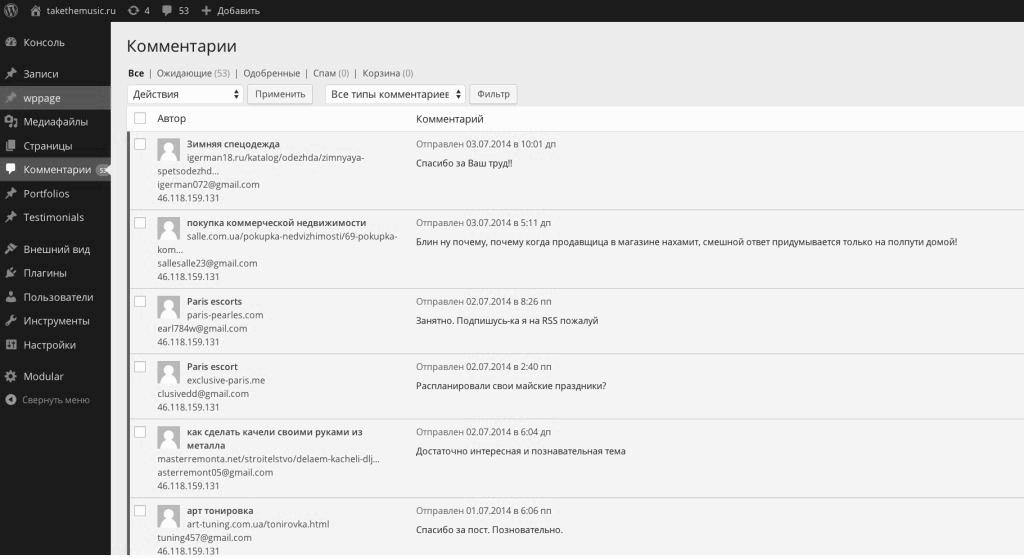Toggle the select-all checkbox beside Автор

coord(140,118)
